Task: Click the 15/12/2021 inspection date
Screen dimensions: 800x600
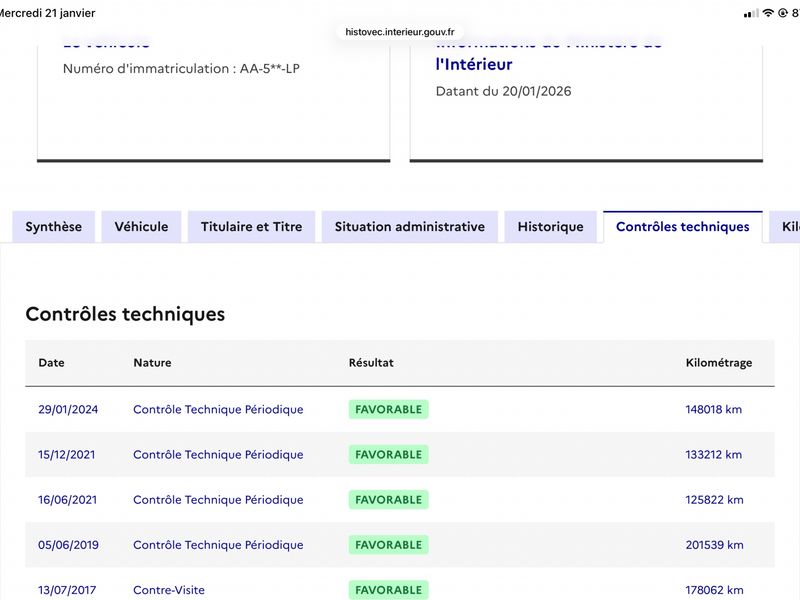Action: pyautogui.click(x=68, y=454)
